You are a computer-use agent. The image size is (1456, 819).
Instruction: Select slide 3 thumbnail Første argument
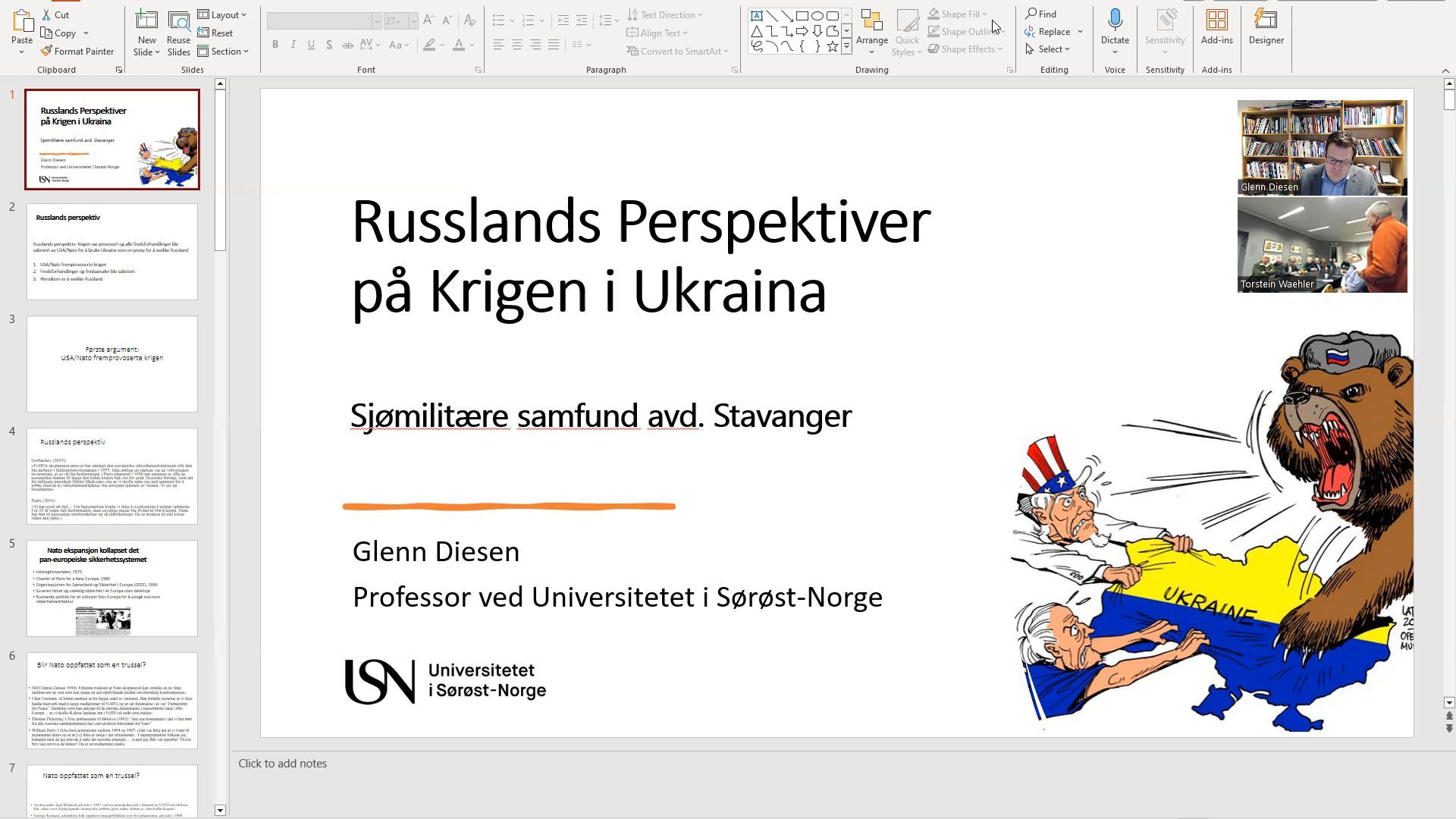tap(112, 364)
